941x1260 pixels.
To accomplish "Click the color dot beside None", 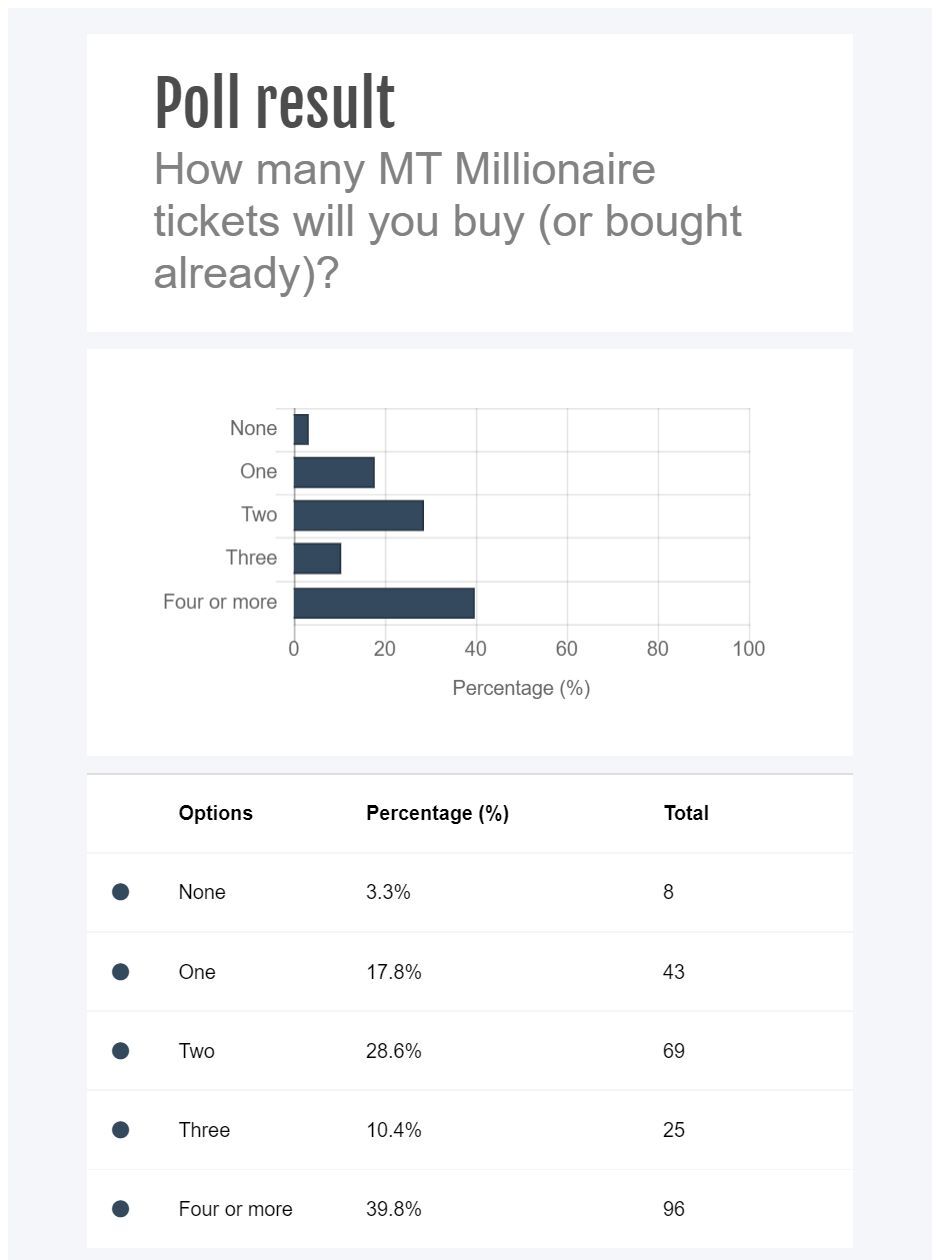I will point(120,892).
